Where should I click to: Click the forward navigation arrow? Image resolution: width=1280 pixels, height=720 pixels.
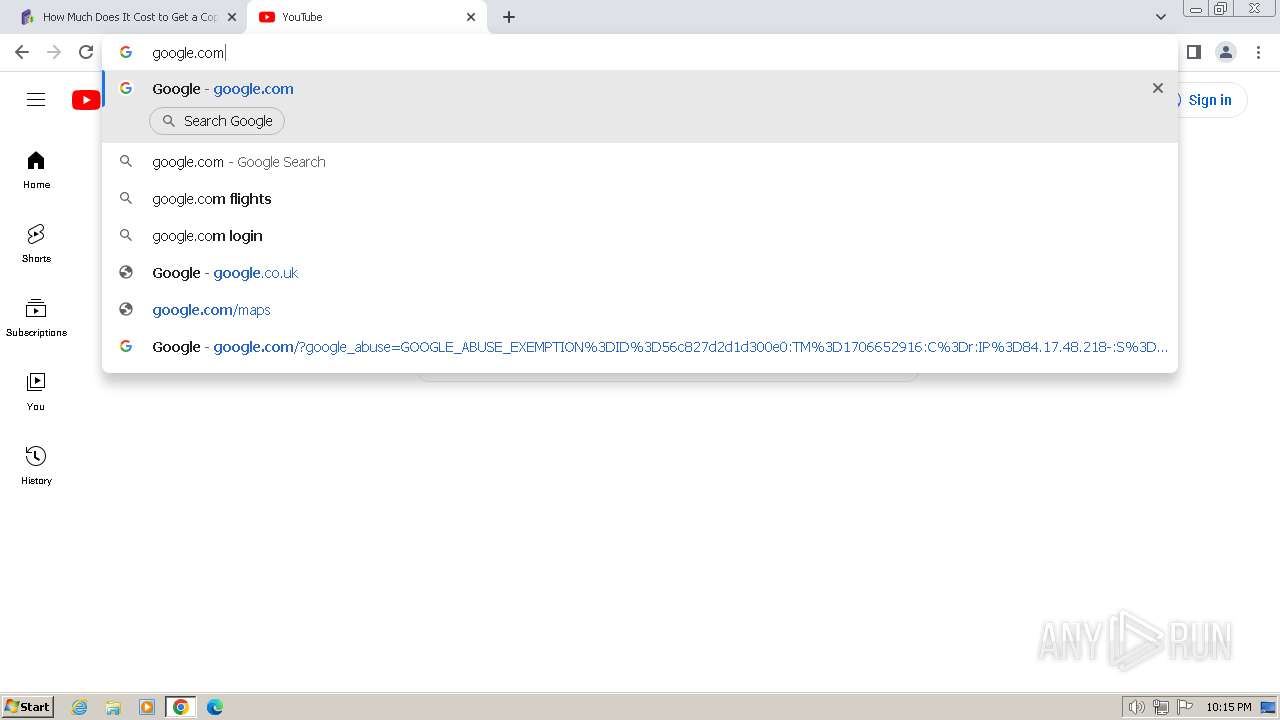coord(54,52)
